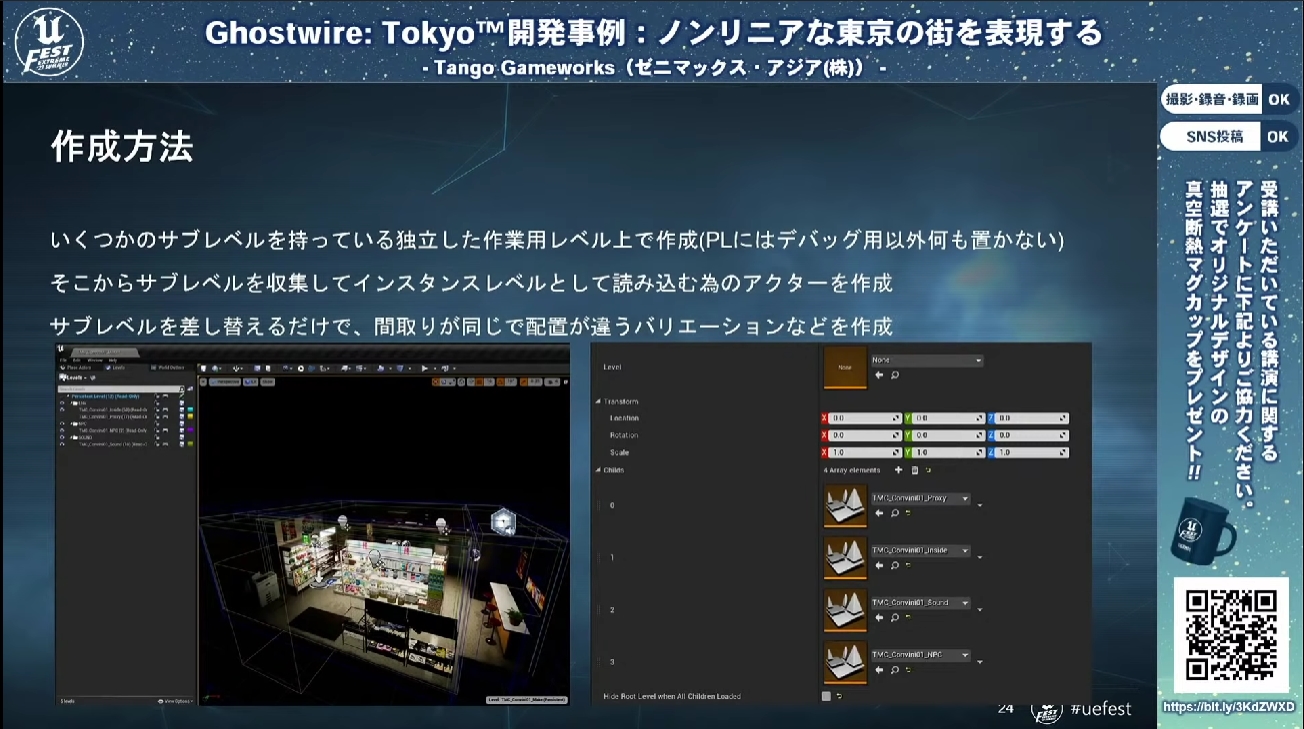This screenshot has width=1304, height=729.
Task: Add a Childs array element with the plus icon
Action: [x=898, y=470]
